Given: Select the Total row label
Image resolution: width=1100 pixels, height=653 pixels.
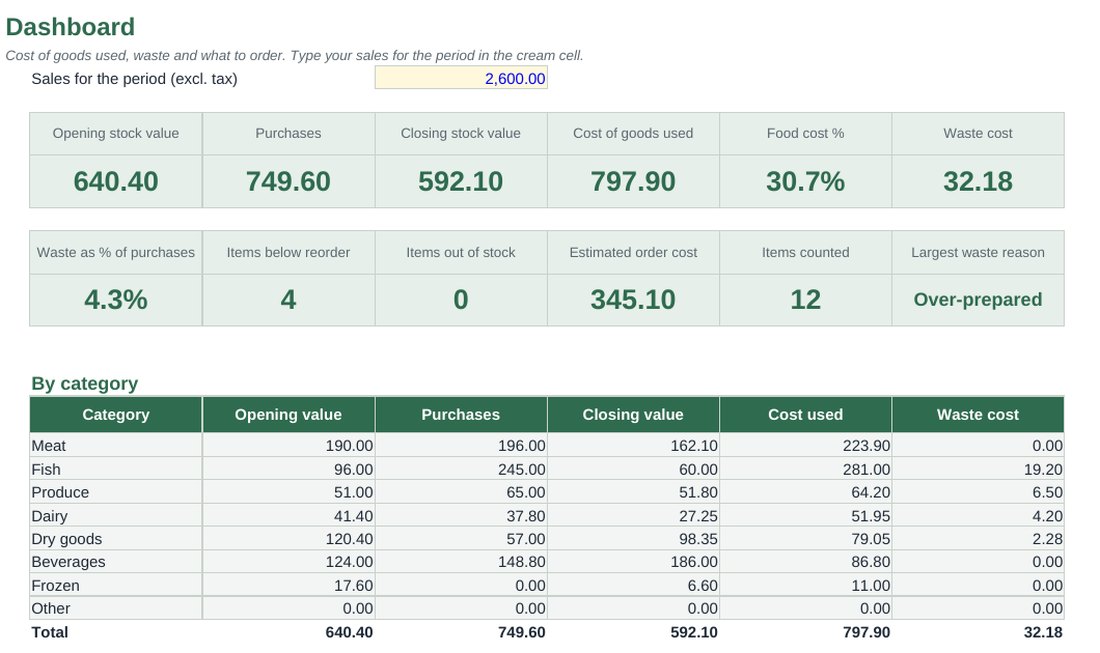Looking at the screenshot, I should tap(50, 633).
